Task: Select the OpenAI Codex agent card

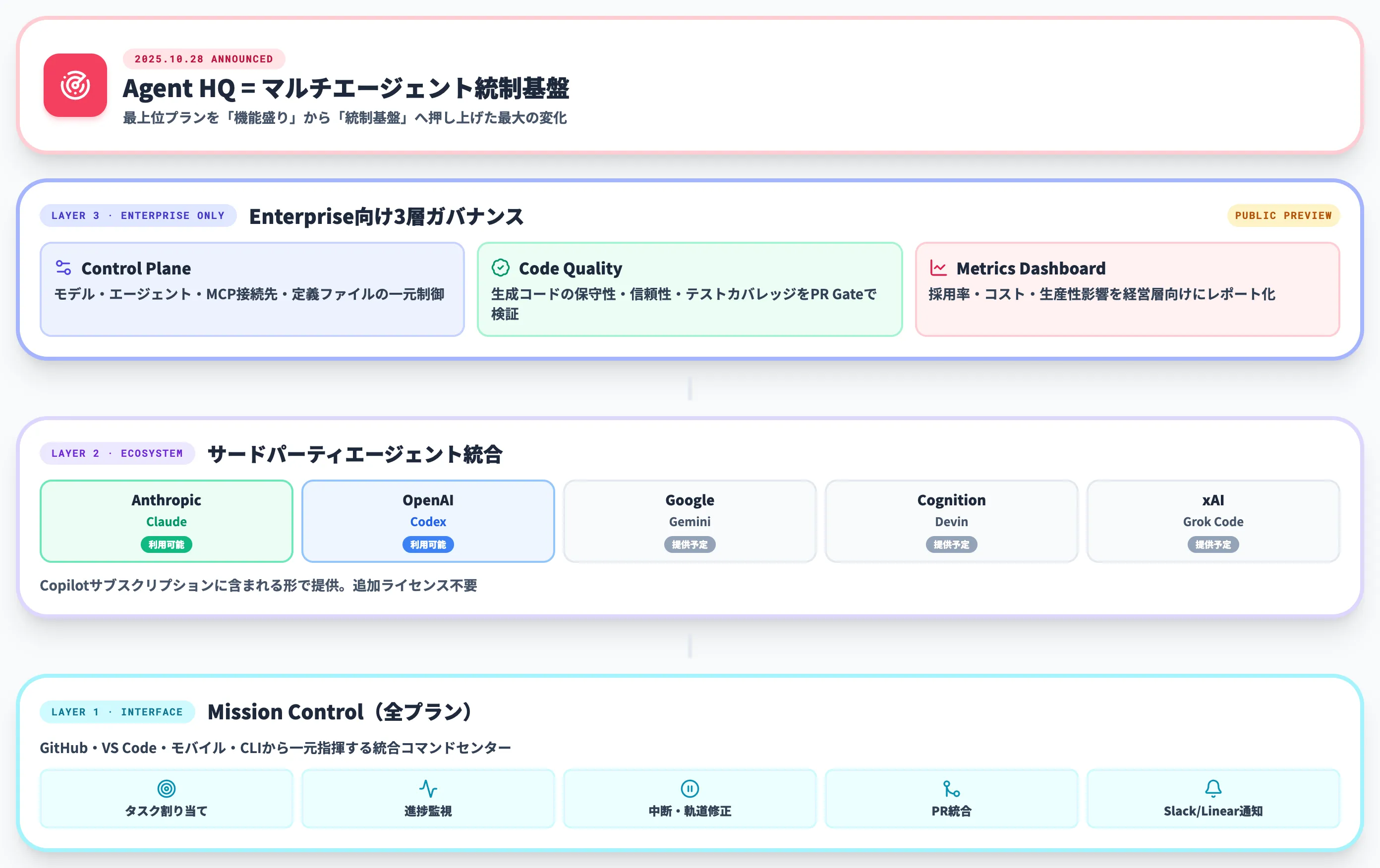Action: click(428, 521)
